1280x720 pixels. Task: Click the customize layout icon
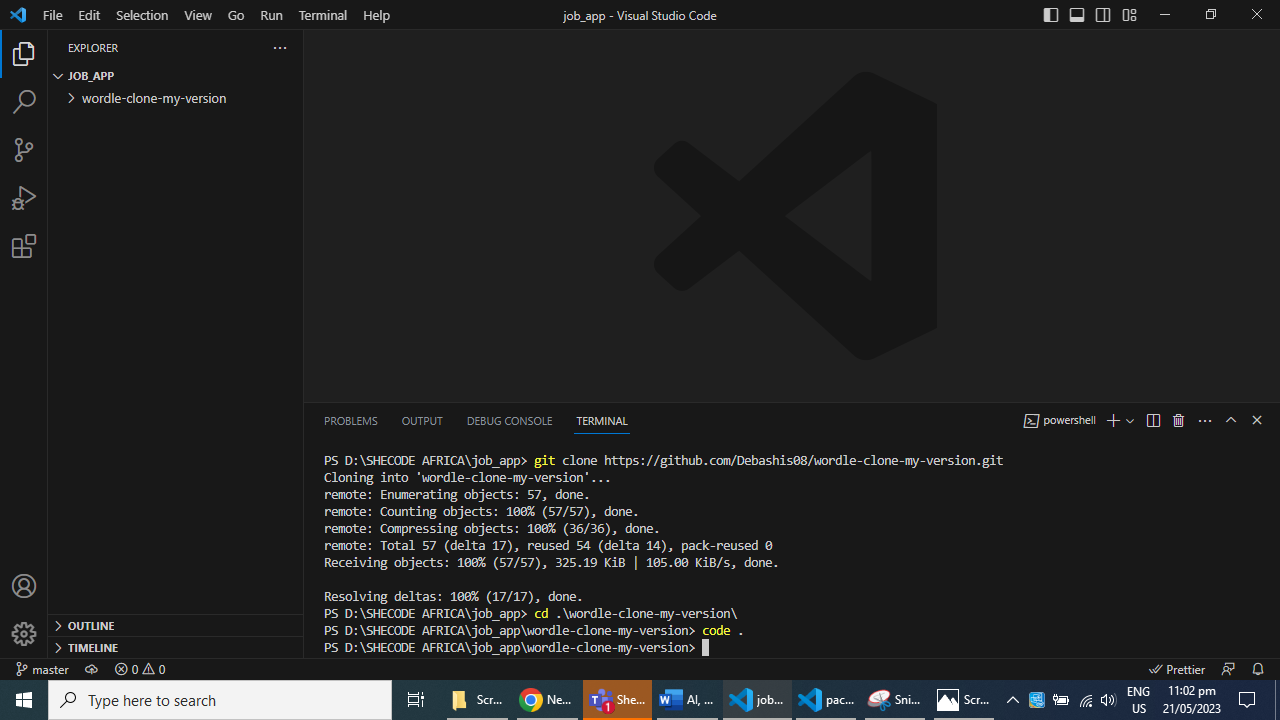(x=1129, y=15)
